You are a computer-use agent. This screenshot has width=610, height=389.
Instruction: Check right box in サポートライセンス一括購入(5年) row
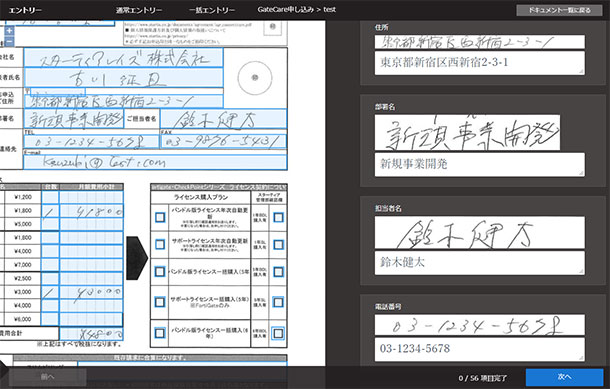click(x=278, y=302)
